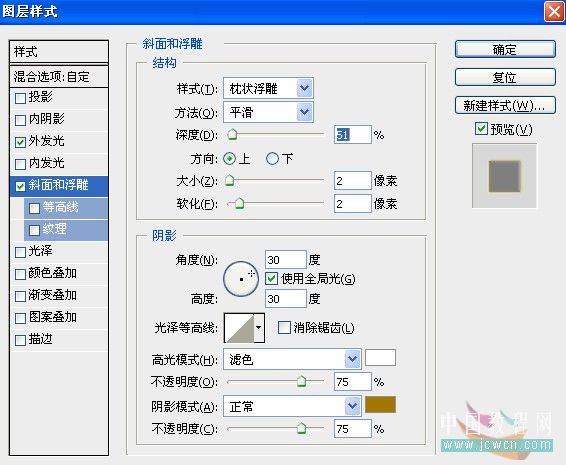Select the 外发光 style label
The image size is (566, 465).
47,141
